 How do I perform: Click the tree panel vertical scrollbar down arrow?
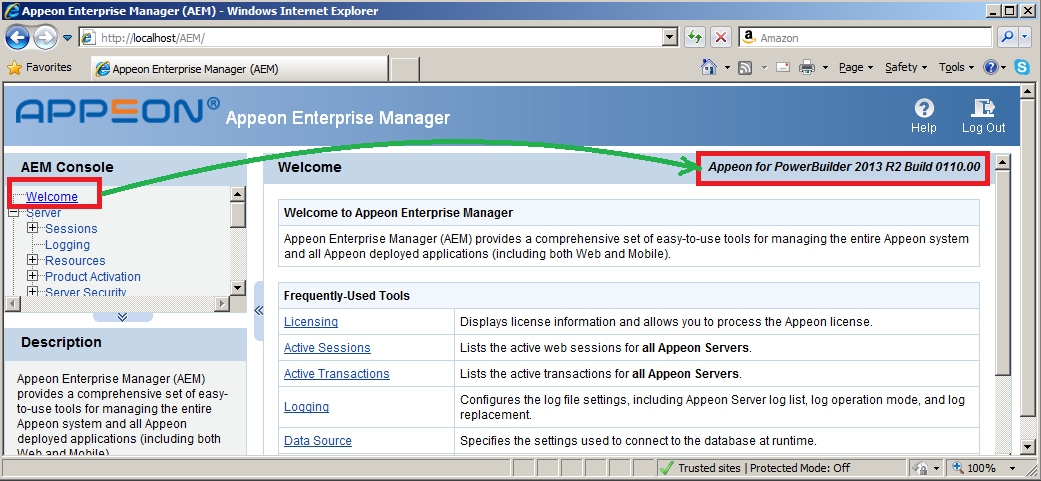pyautogui.click(x=238, y=287)
